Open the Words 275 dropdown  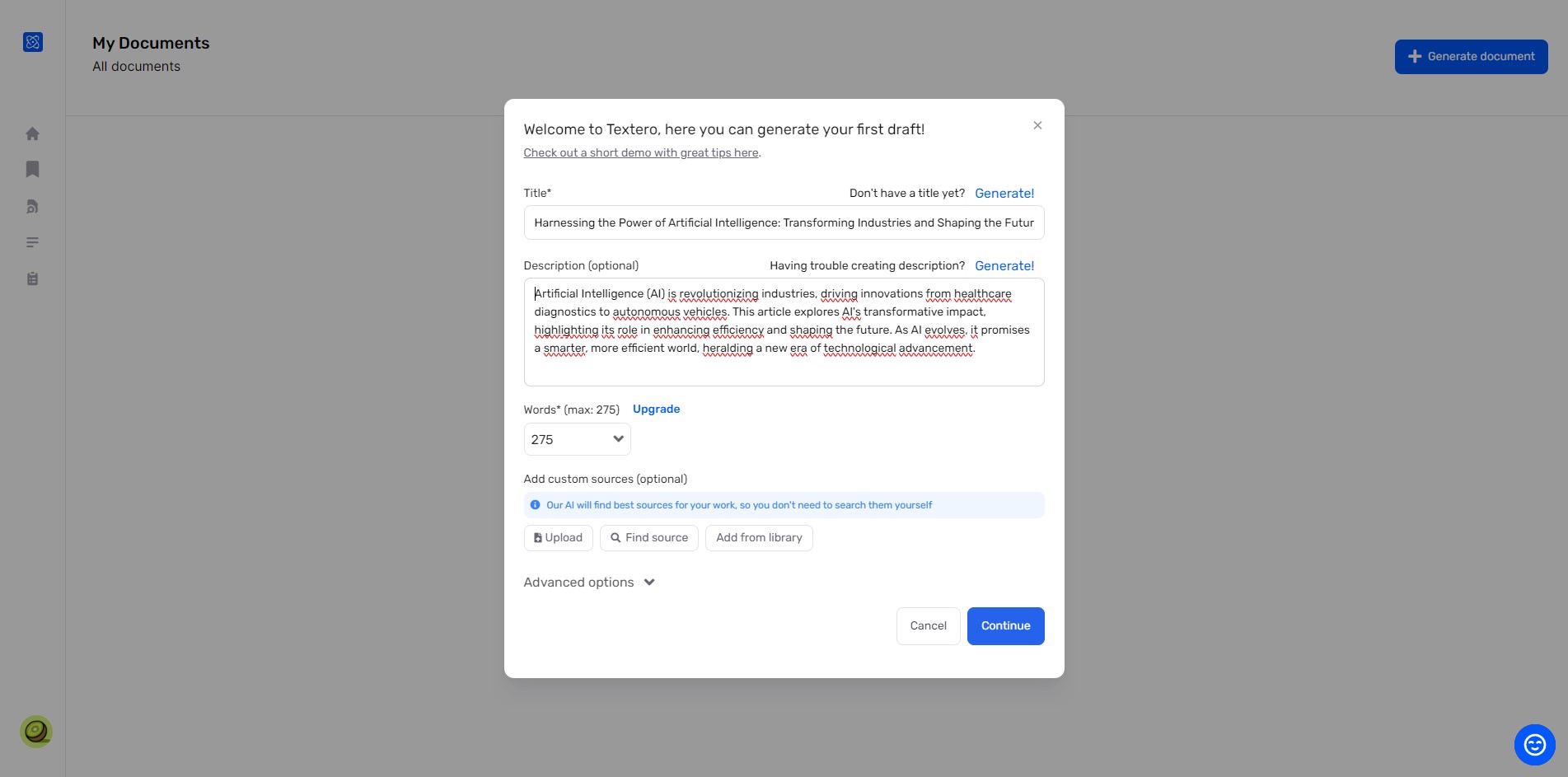pos(577,439)
